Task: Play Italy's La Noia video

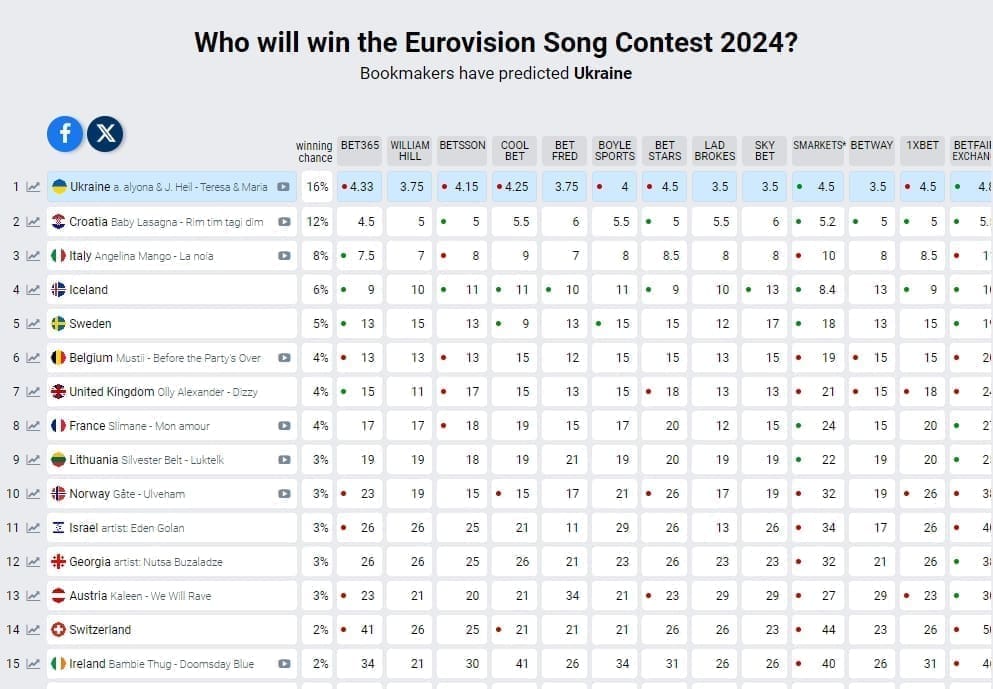Action: click(283, 255)
